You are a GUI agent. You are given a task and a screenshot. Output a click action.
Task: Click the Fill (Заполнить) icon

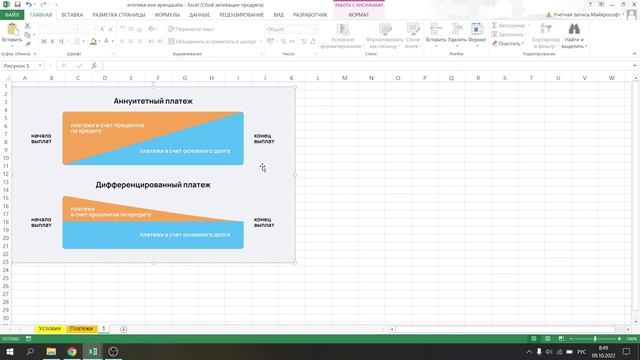pos(494,34)
